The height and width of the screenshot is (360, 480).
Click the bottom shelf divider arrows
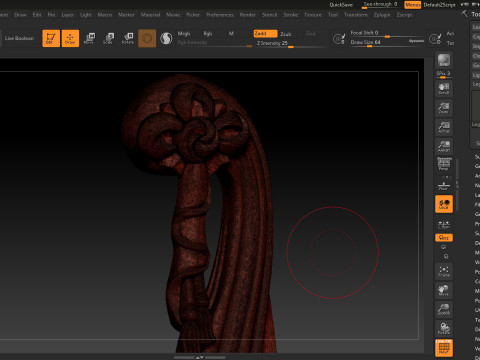(200, 357)
